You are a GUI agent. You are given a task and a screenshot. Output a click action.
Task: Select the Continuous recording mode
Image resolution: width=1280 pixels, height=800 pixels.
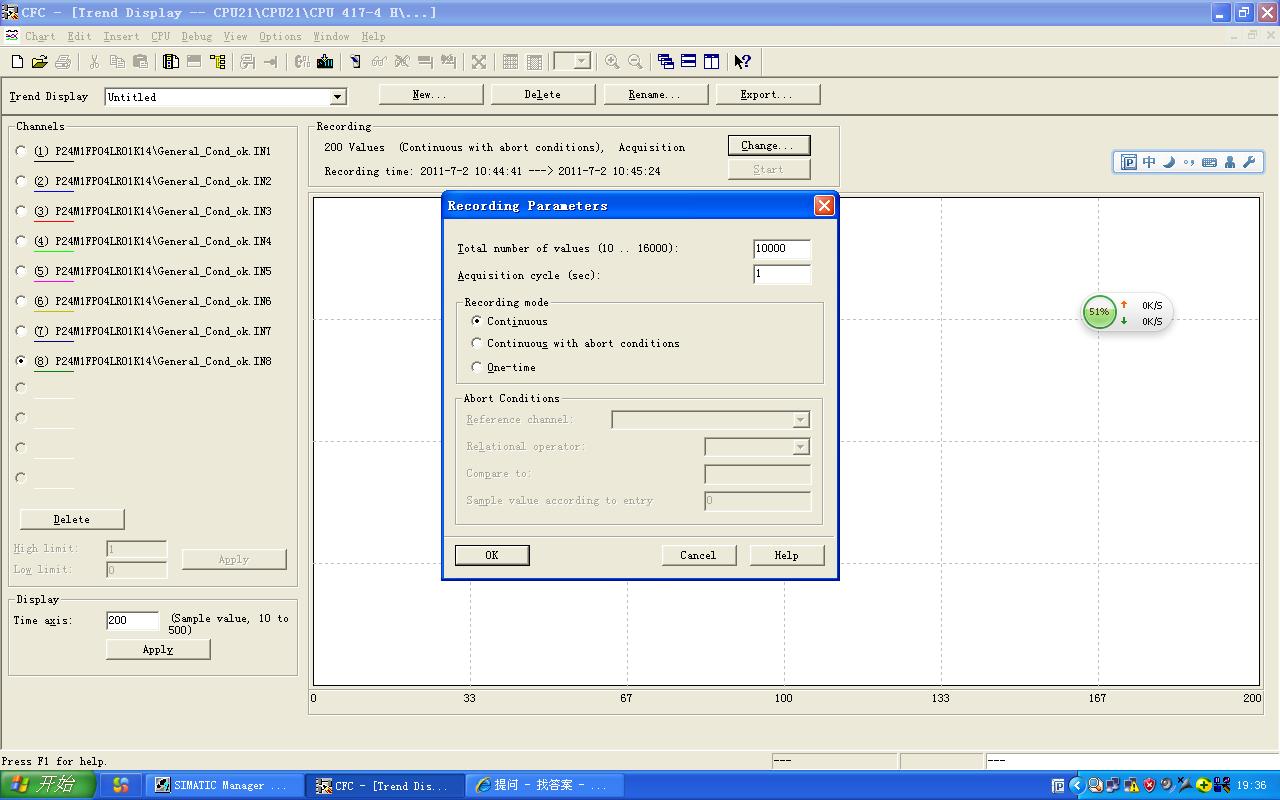pyautogui.click(x=477, y=321)
